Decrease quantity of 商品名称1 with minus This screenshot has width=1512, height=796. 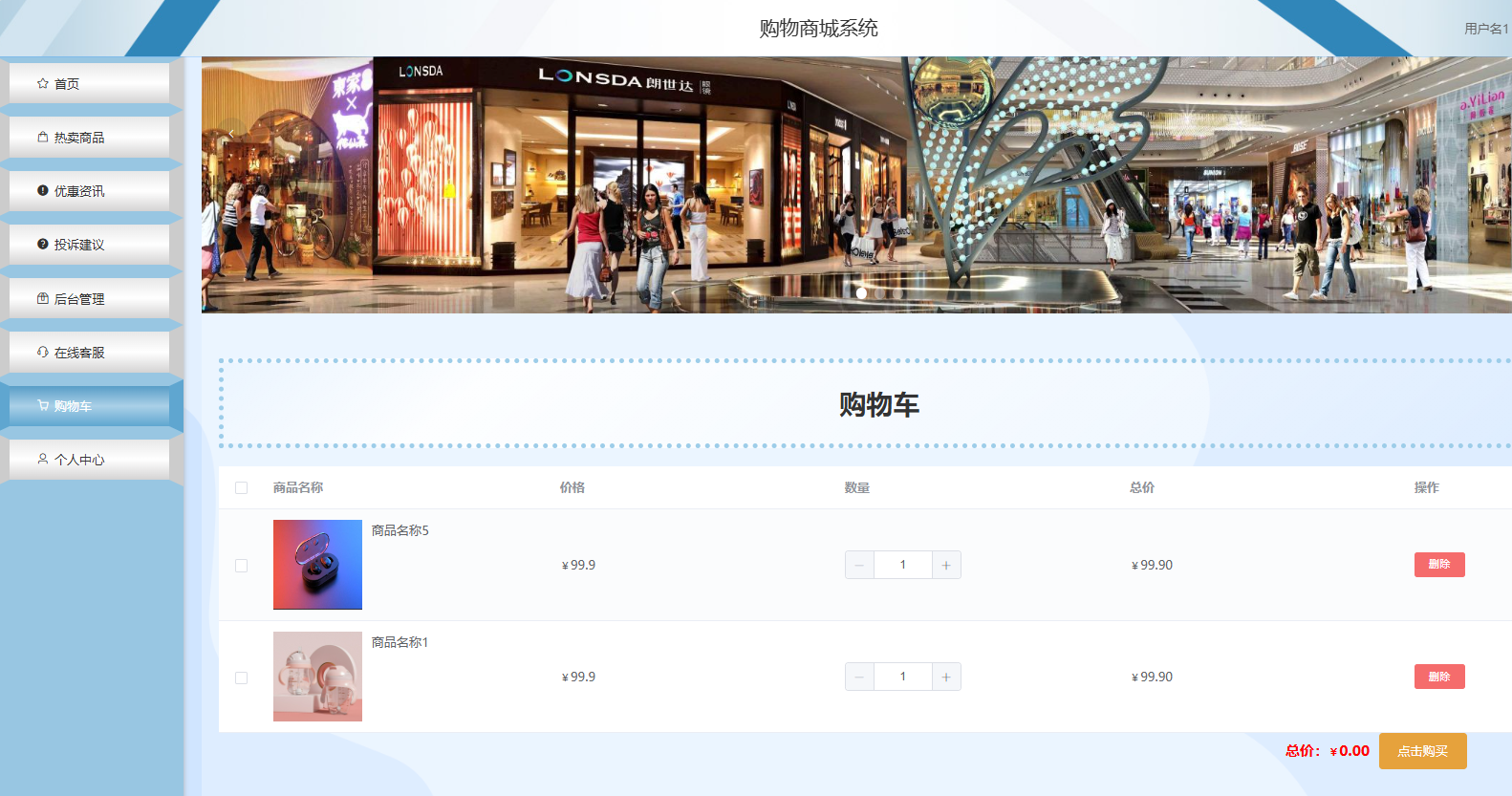pyautogui.click(x=859, y=677)
